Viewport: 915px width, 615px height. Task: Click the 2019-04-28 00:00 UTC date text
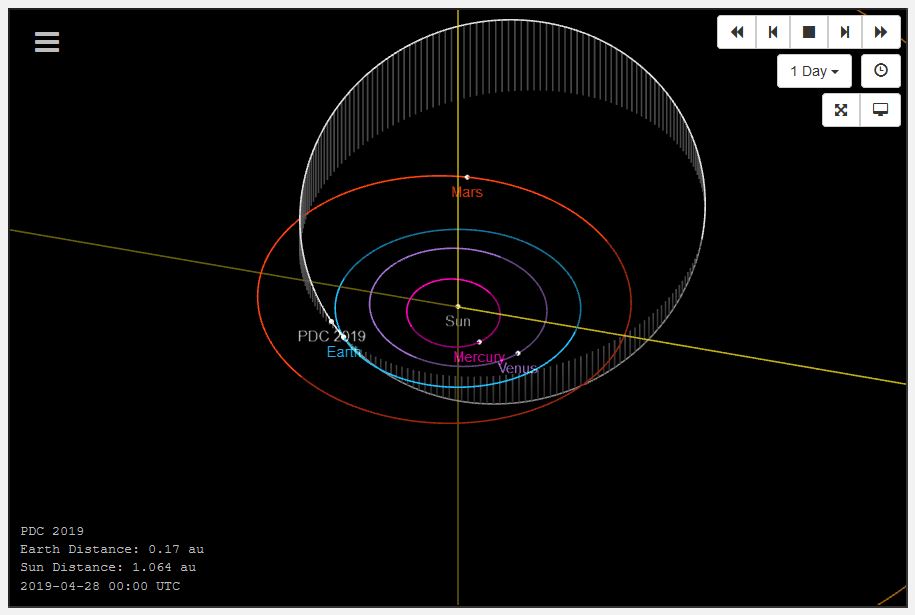tap(100, 586)
